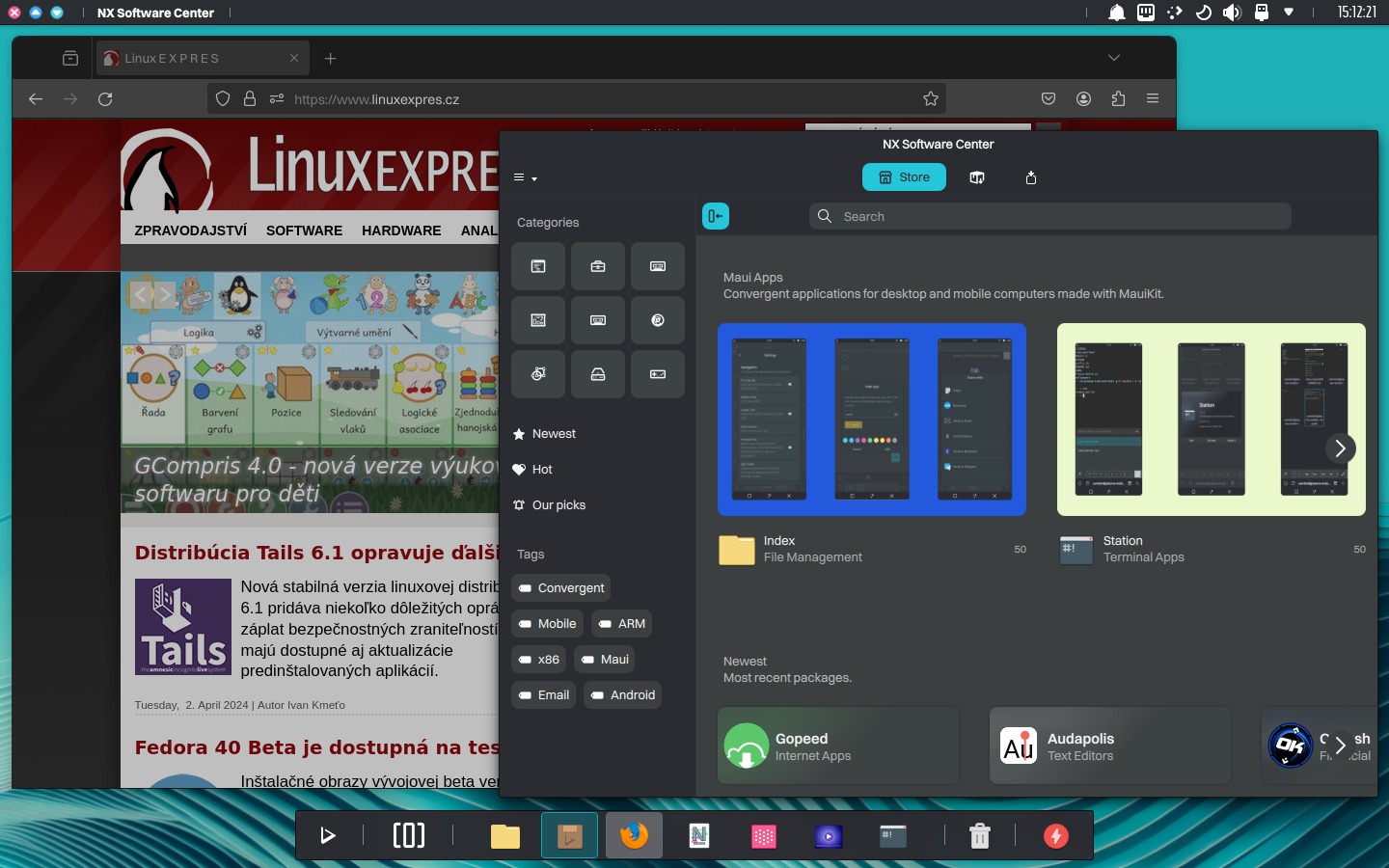Switch to the installed packages tab icon

977,177
